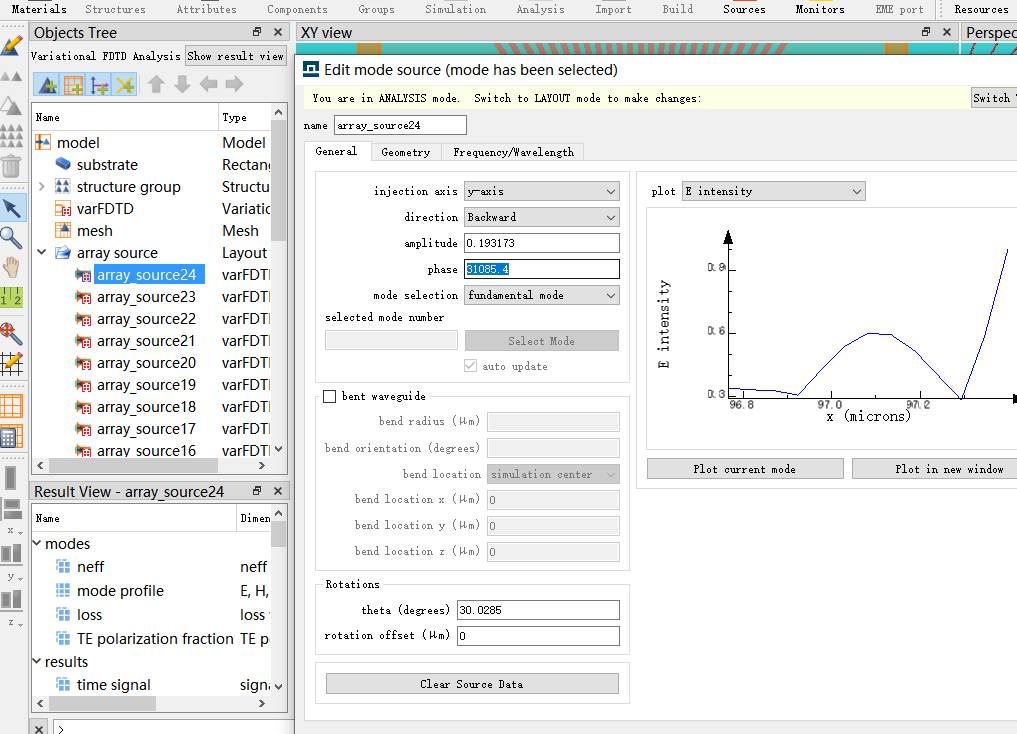This screenshot has width=1017, height=734.
Task: Open the plot E intensity dropdown
Action: [772, 191]
